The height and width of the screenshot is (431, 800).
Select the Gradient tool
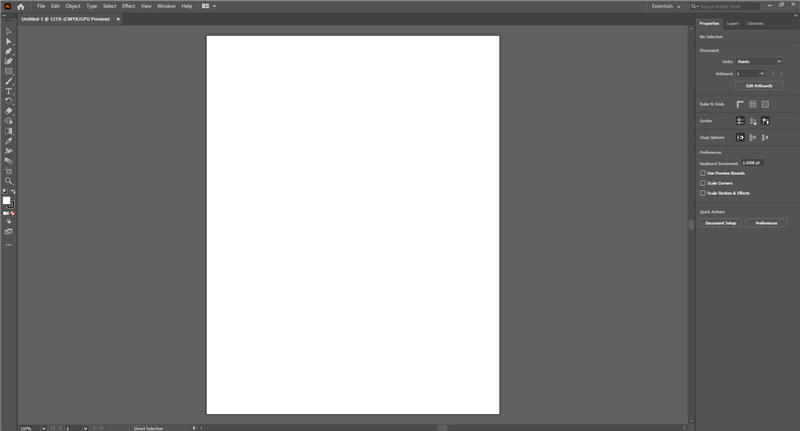pos(9,131)
